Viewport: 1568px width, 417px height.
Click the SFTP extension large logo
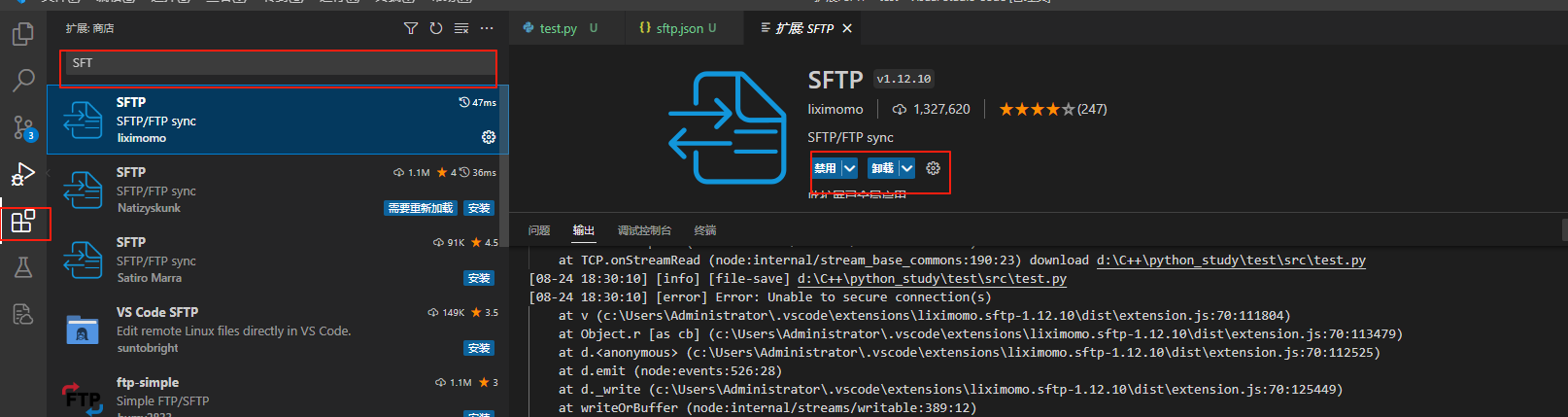point(727,127)
